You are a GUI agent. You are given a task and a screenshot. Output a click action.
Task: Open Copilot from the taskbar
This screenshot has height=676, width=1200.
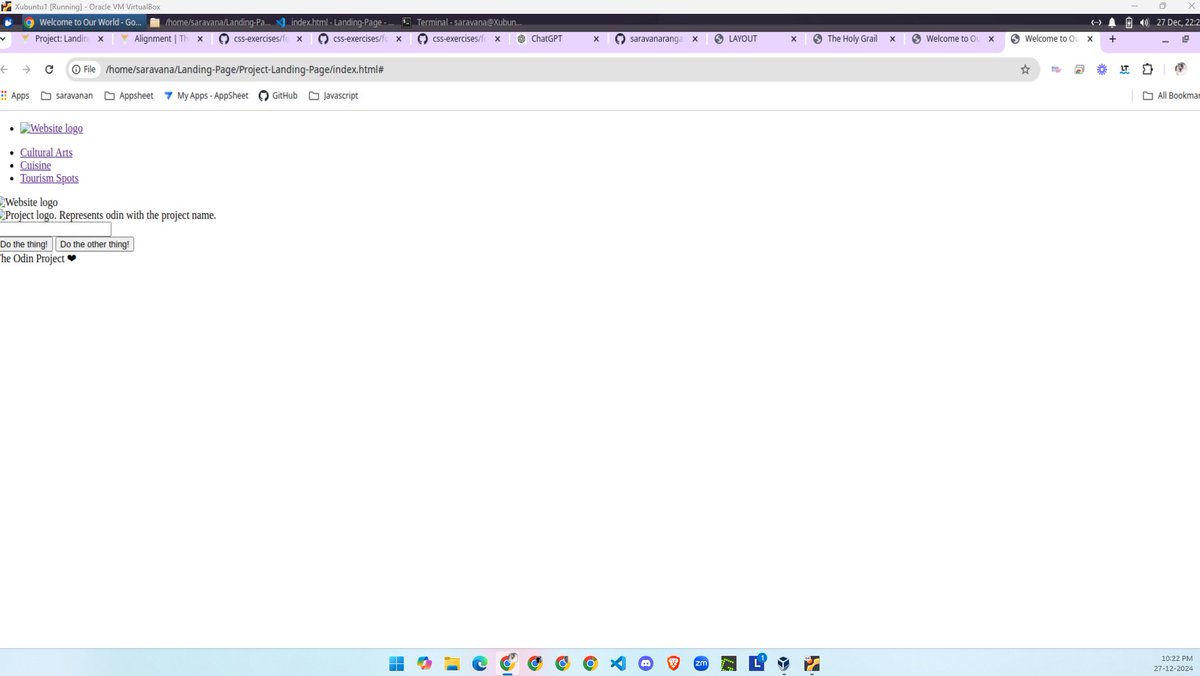click(x=424, y=663)
